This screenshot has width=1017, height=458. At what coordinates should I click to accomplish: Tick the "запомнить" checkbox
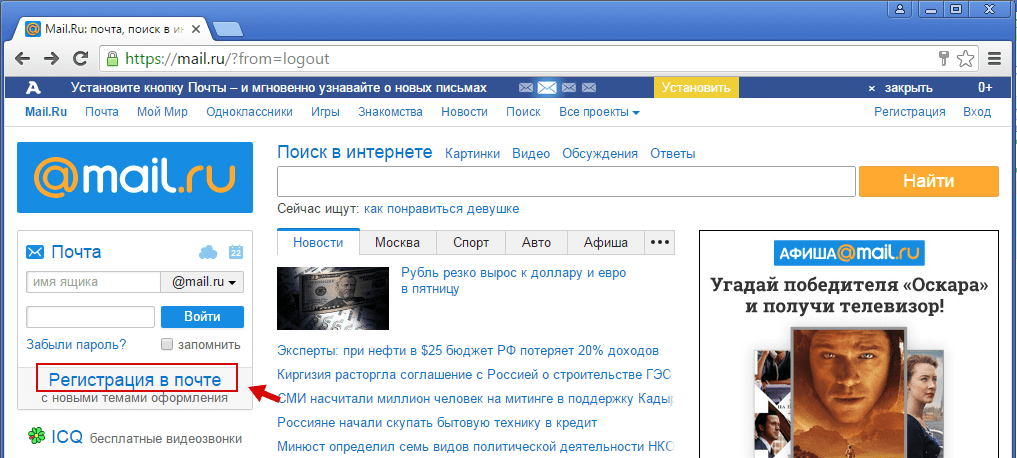pos(168,345)
